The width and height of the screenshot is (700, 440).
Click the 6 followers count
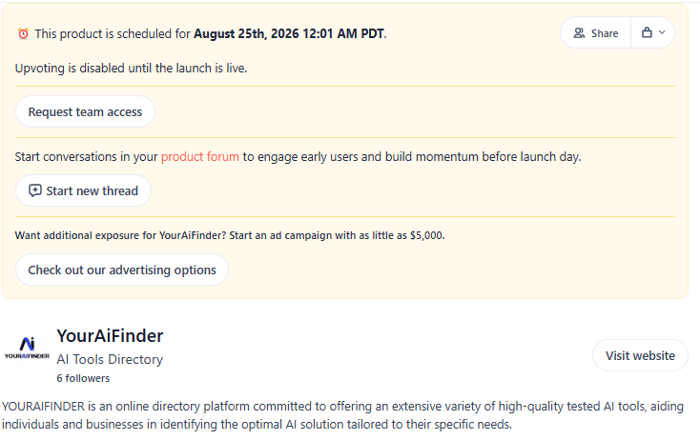click(x=83, y=378)
